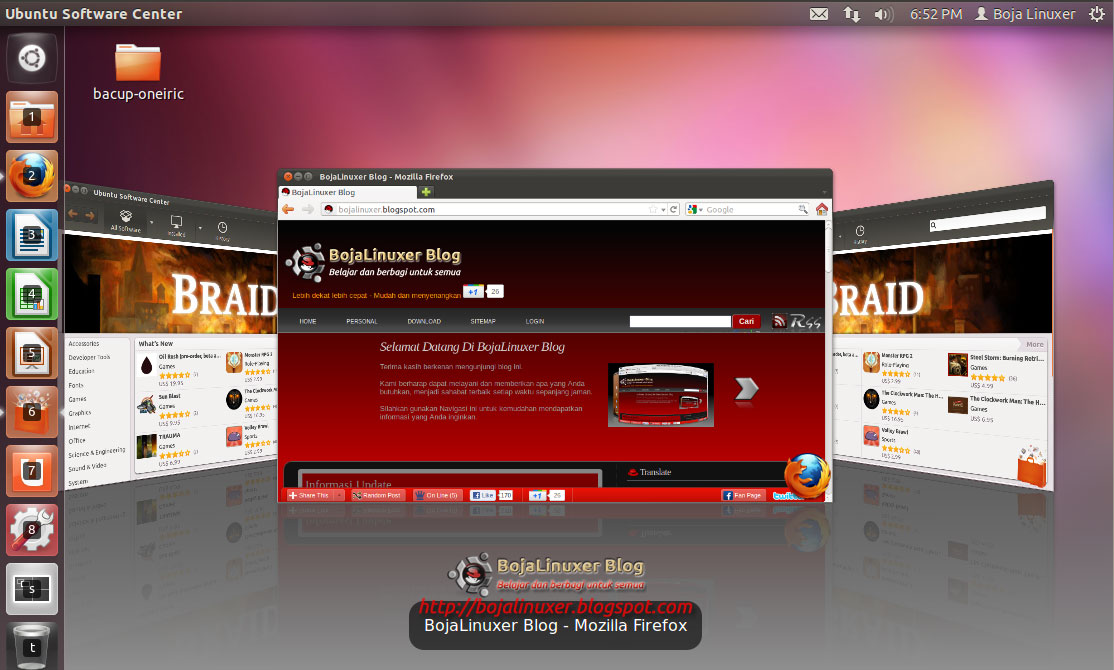Click the red Cari search button
This screenshot has height=670, width=1114.
(x=746, y=321)
